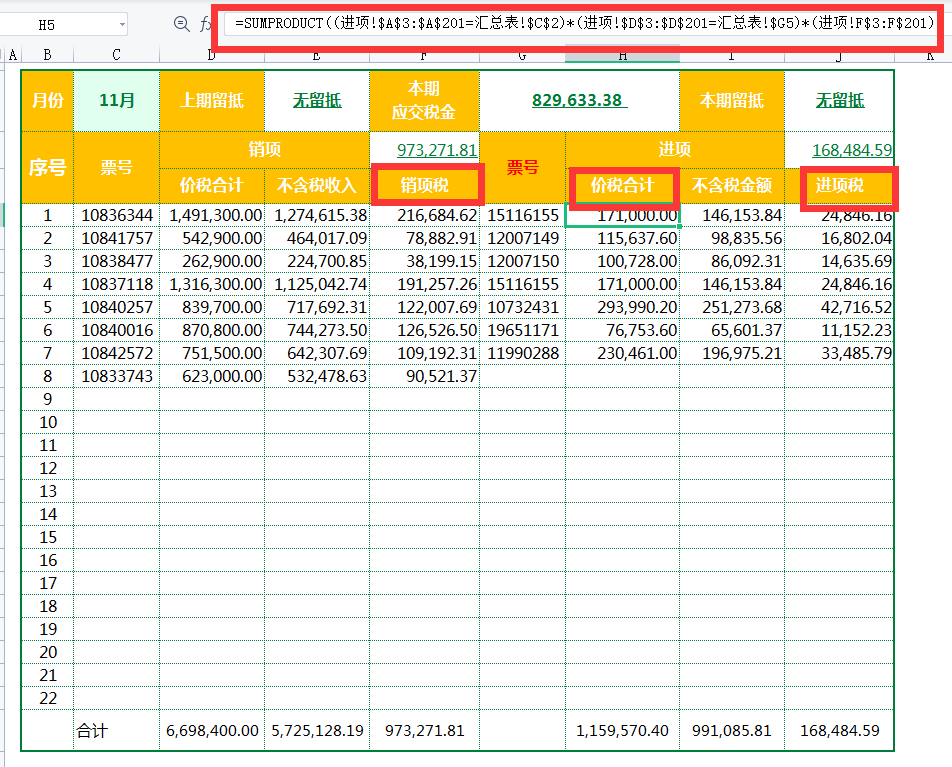This screenshot has height=767, width=952.
Task: Select column D header
Action: pyautogui.click(x=211, y=56)
